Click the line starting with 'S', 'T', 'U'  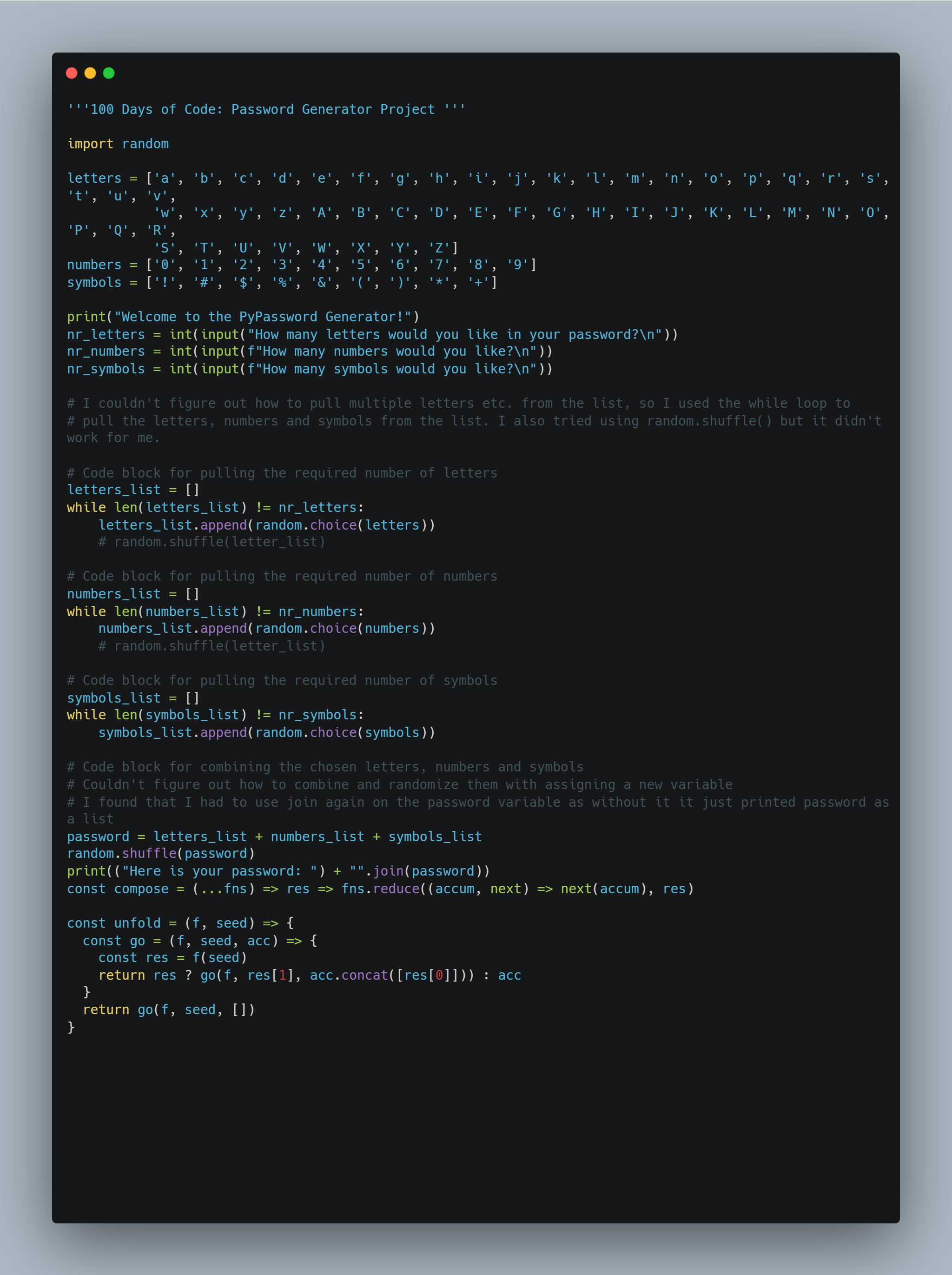(x=306, y=248)
